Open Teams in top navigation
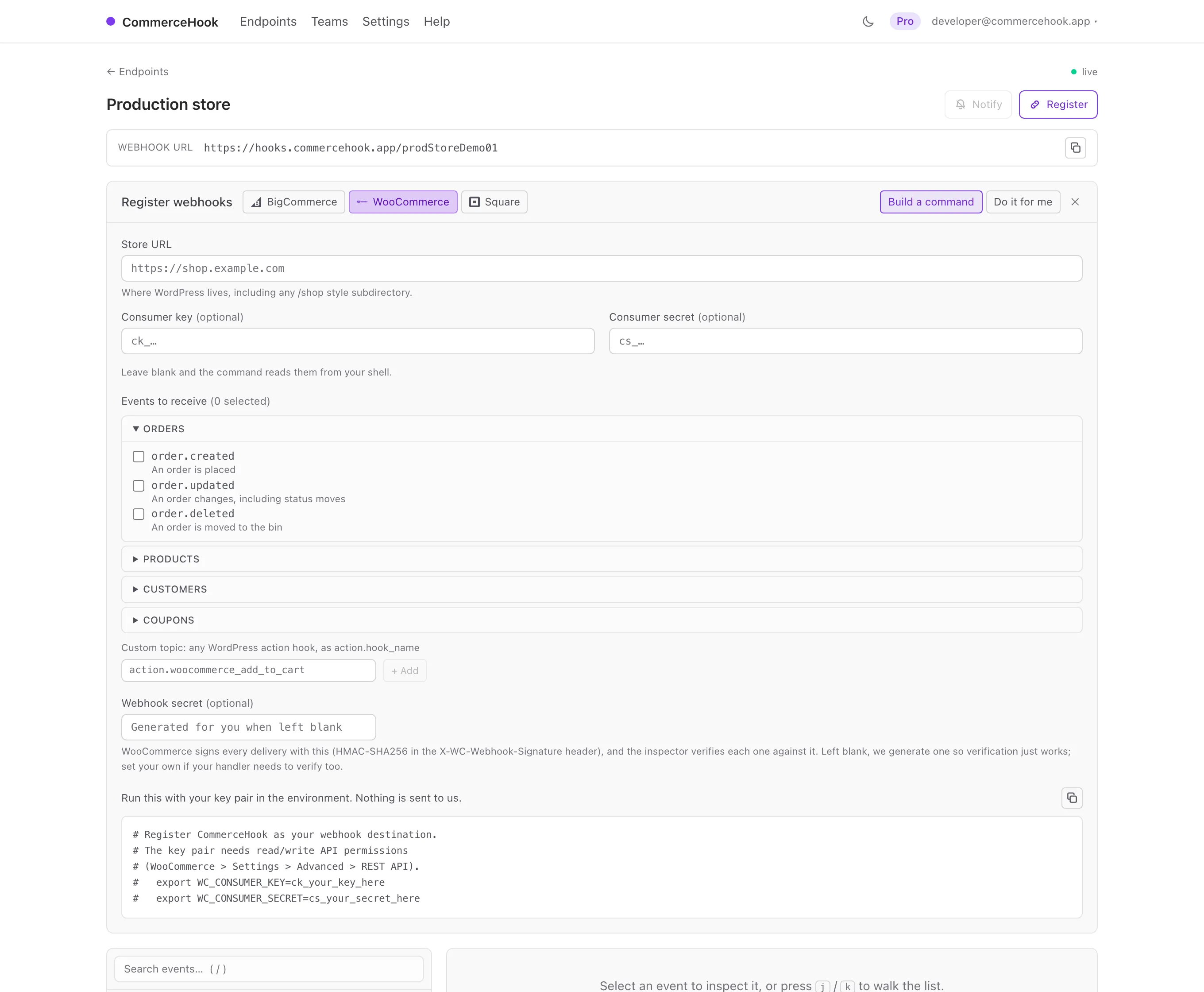 pyautogui.click(x=330, y=22)
